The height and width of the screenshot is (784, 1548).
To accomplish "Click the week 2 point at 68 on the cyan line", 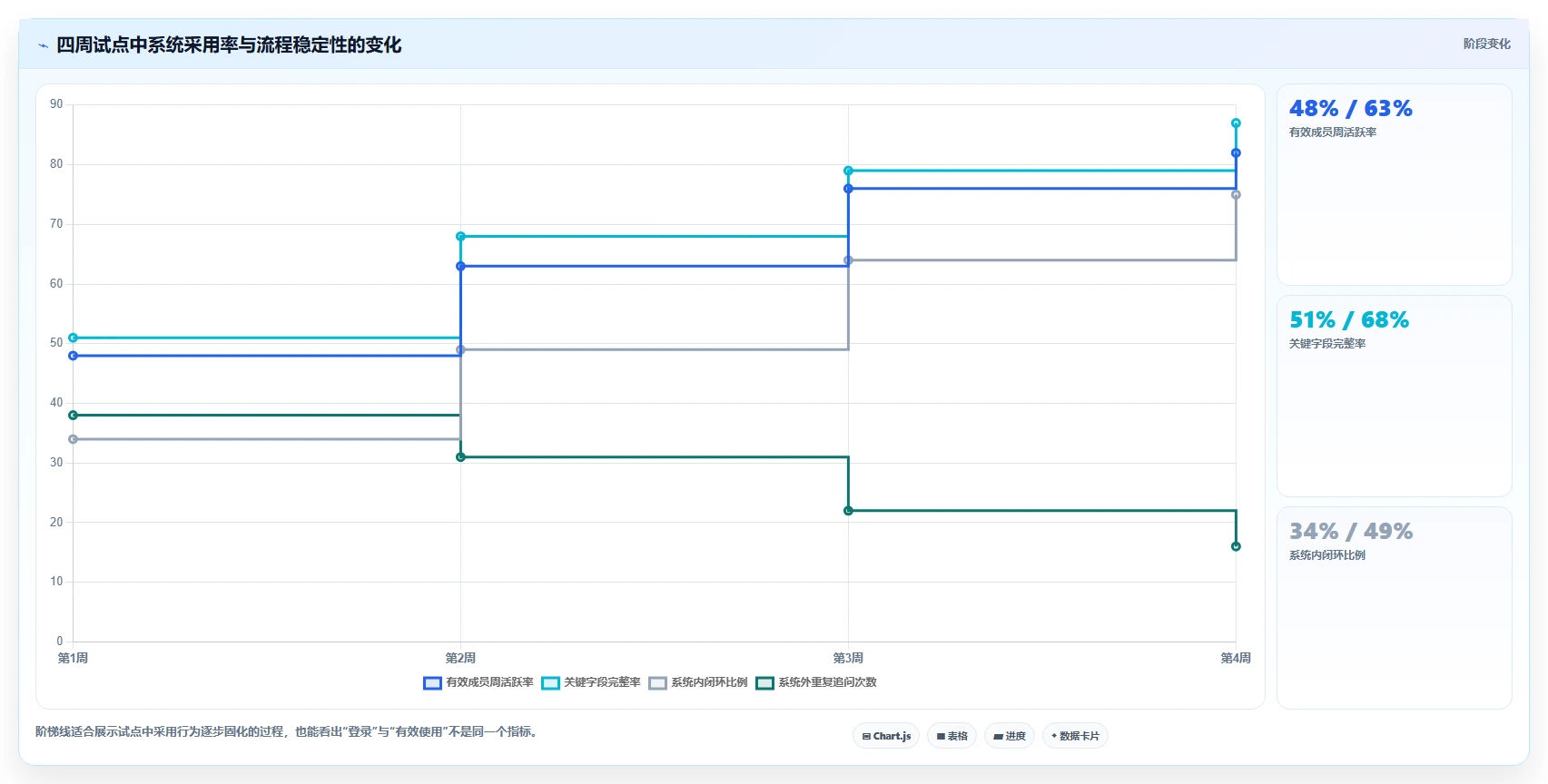I will (x=460, y=237).
